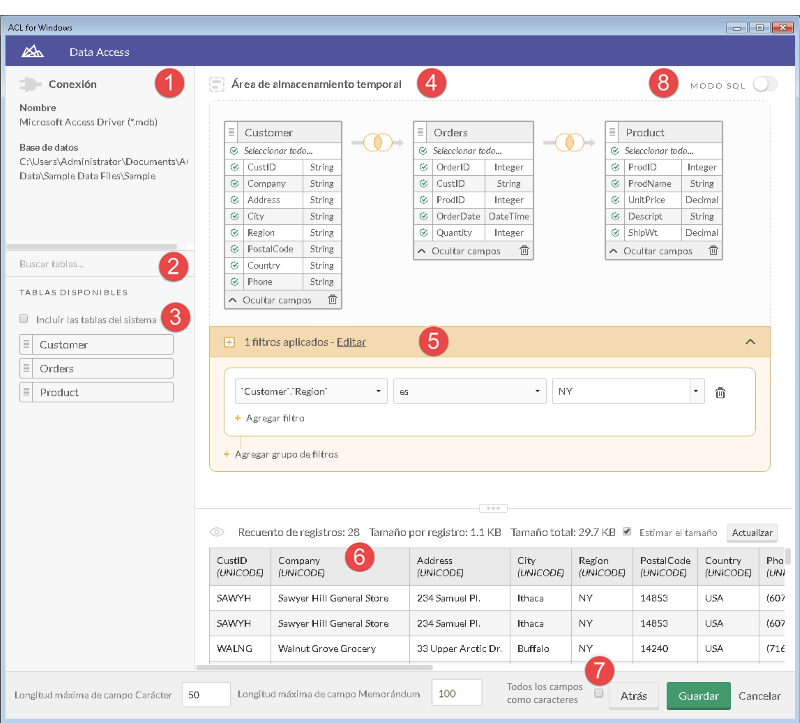Open the 'Customer'.'Region' field dropdown
This screenshot has height=723, width=800.
311,392
